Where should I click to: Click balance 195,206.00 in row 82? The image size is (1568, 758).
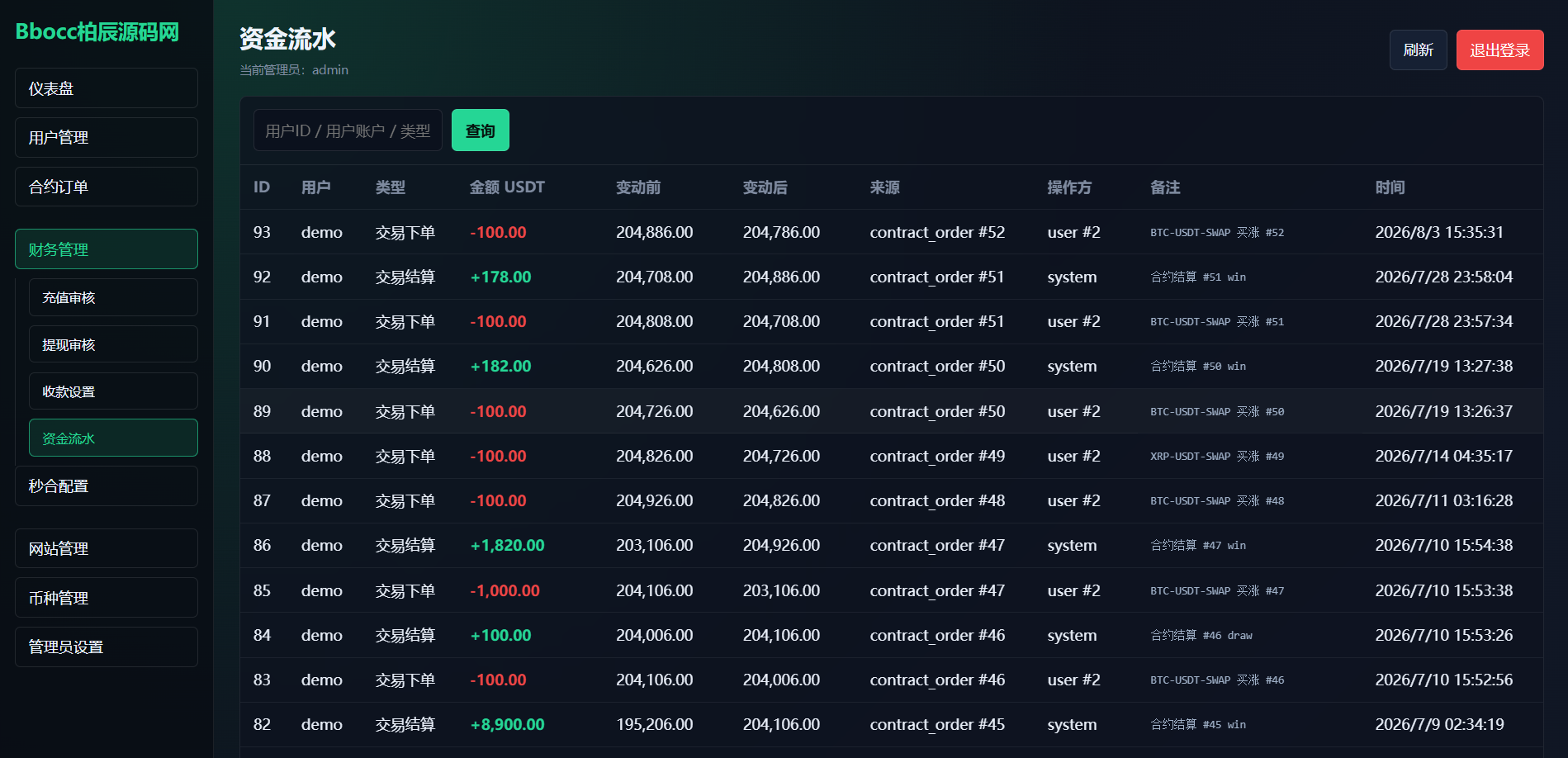click(655, 724)
